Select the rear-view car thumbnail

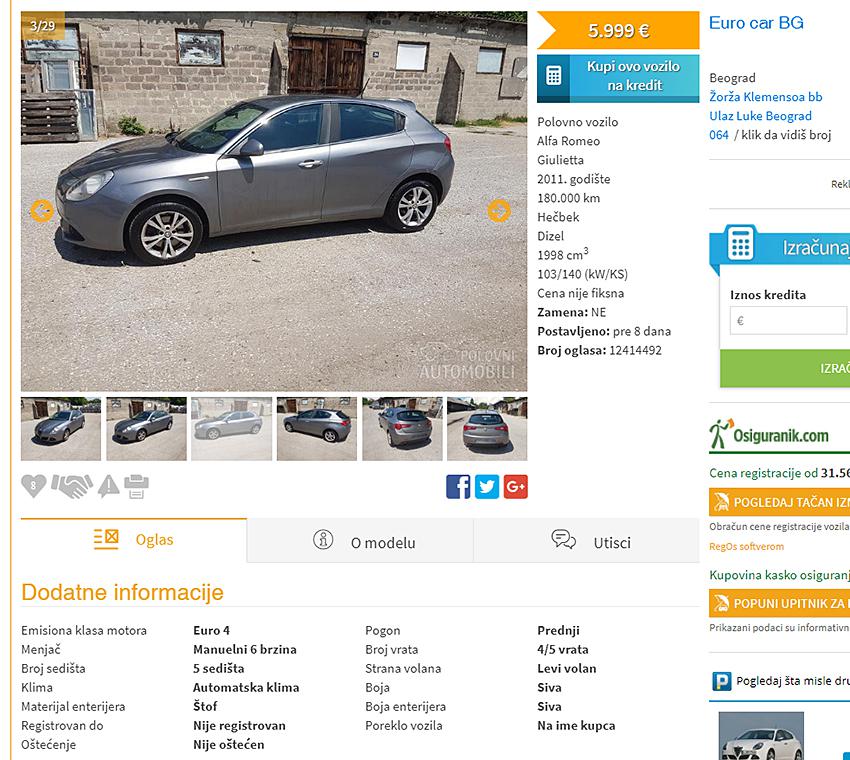[487, 429]
